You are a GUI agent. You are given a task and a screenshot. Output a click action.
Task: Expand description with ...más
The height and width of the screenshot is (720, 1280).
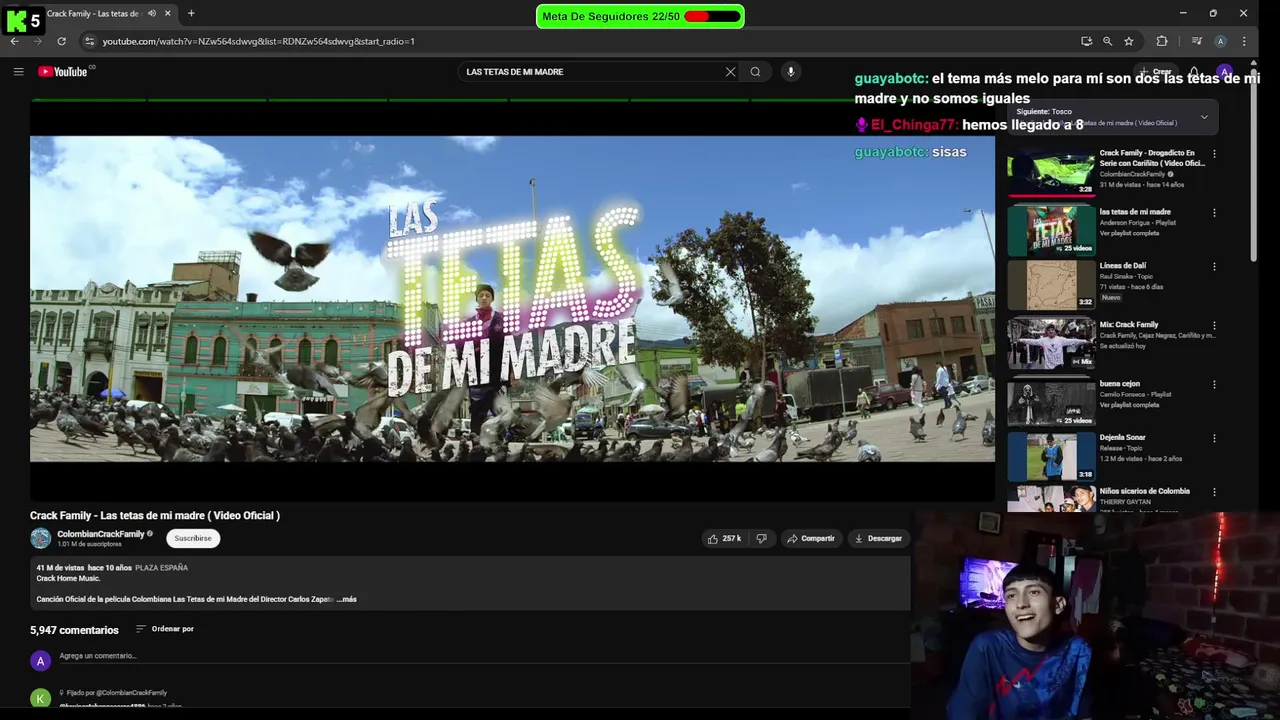click(347, 599)
